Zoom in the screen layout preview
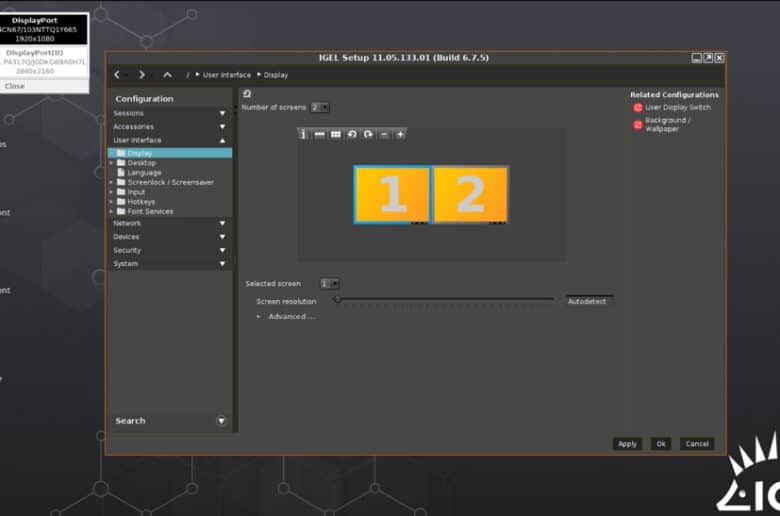 400,134
